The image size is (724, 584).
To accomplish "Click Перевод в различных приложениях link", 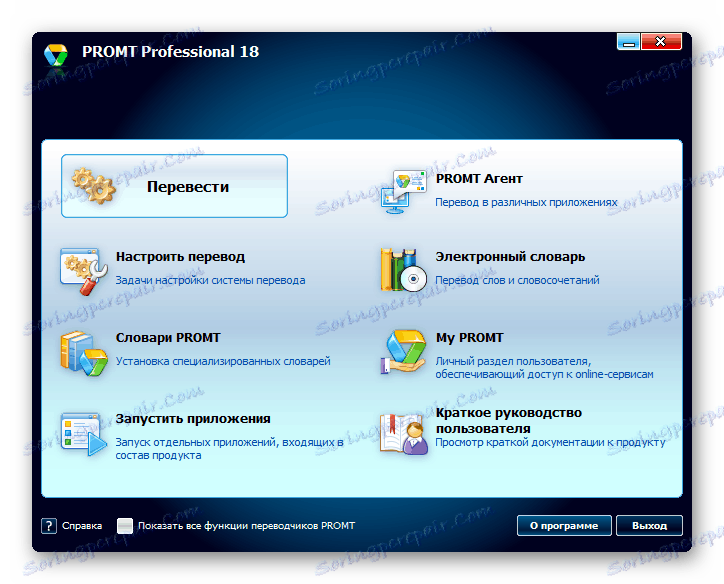I will click(x=526, y=202).
